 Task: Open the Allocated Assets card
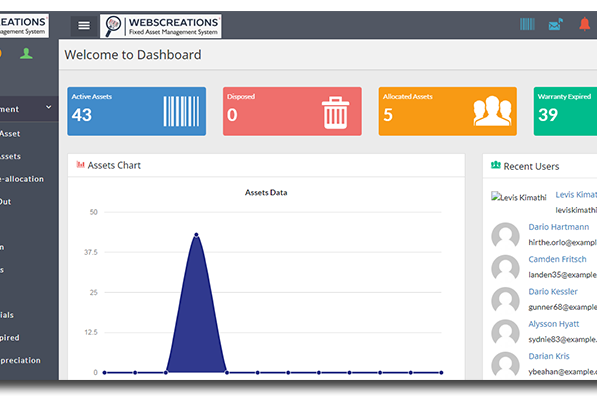pos(448,111)
